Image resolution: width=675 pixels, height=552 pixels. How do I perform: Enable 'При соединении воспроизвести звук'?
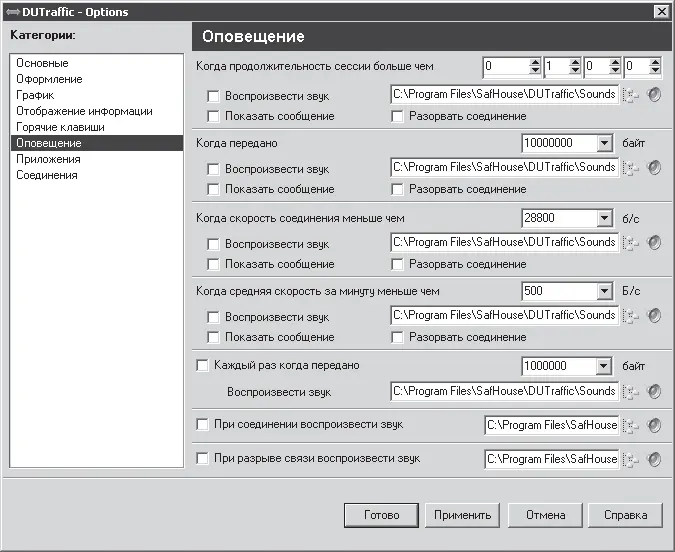point(202,425)
